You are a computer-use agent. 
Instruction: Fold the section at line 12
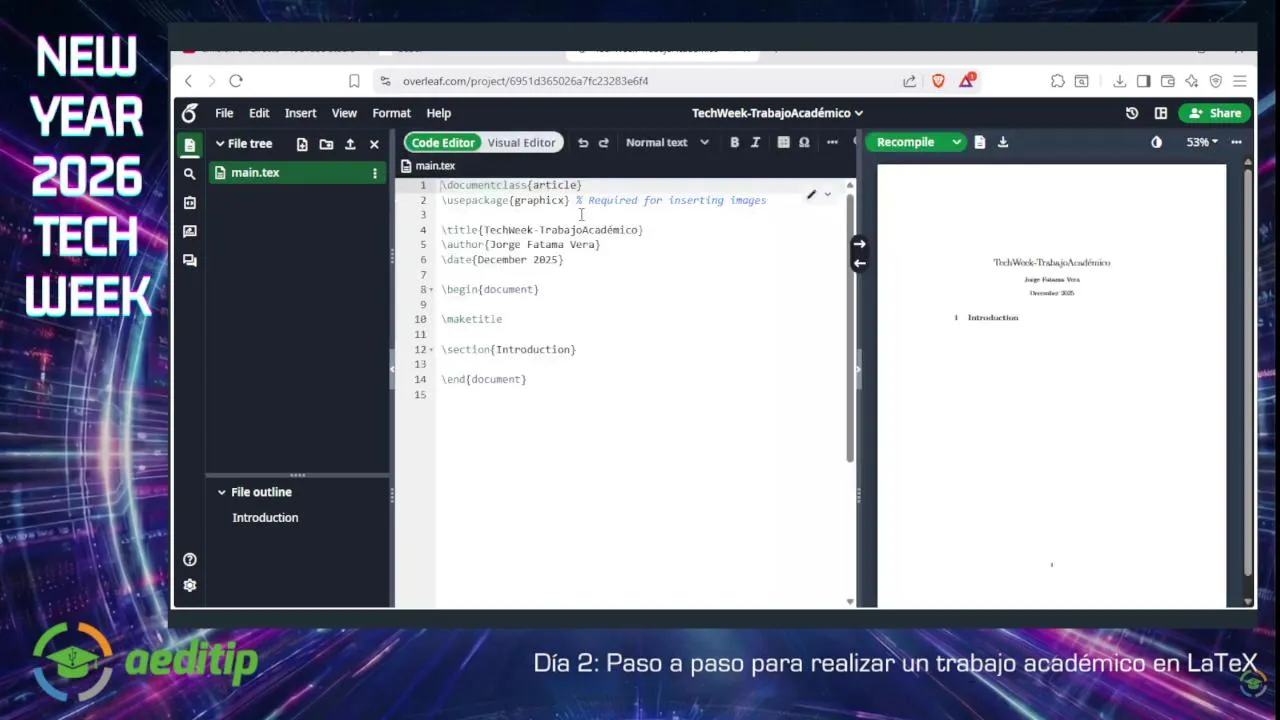click(431, 350)
